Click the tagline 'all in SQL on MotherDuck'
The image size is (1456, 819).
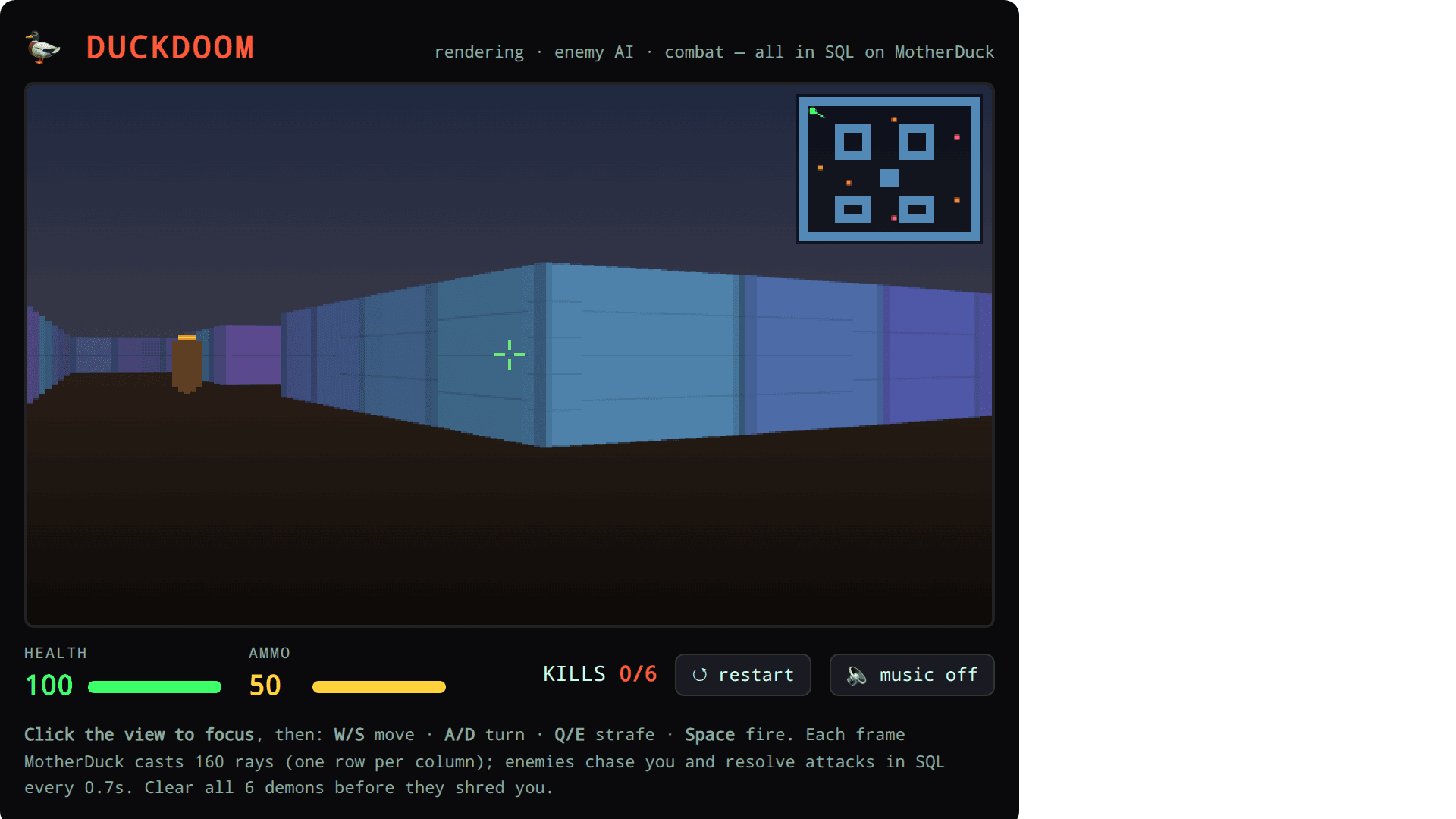(x=874, y=52)
